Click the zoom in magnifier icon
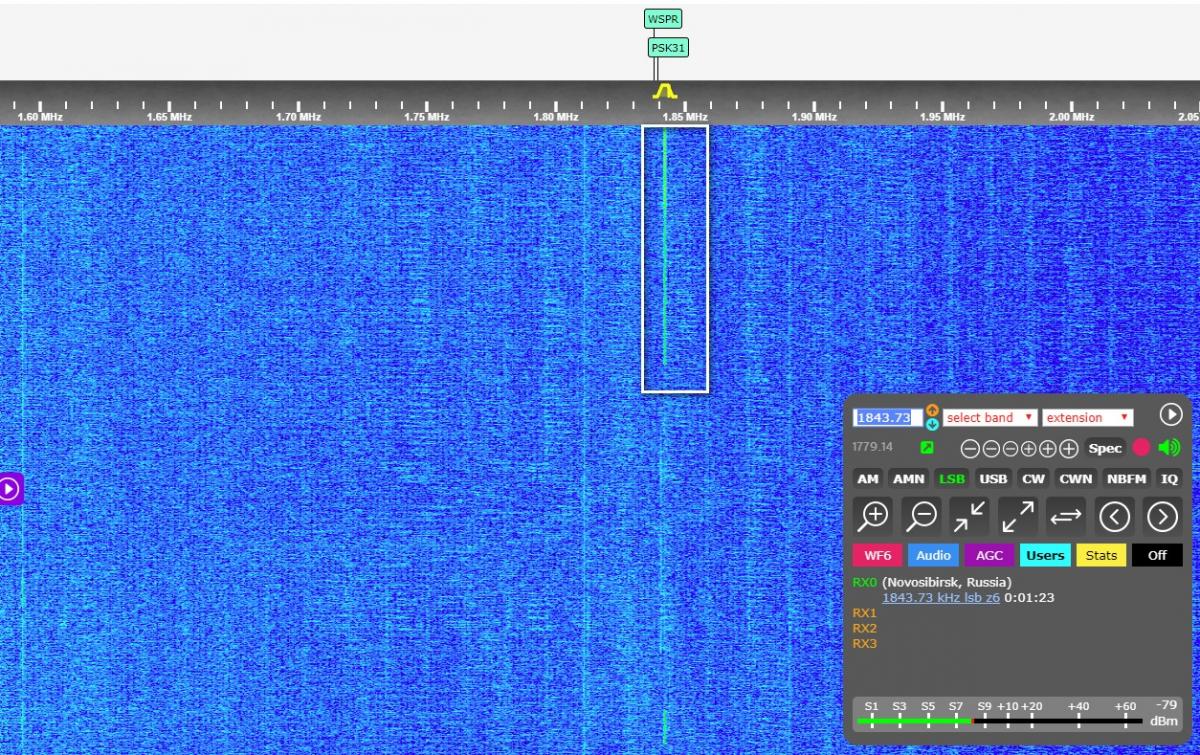 875,516
